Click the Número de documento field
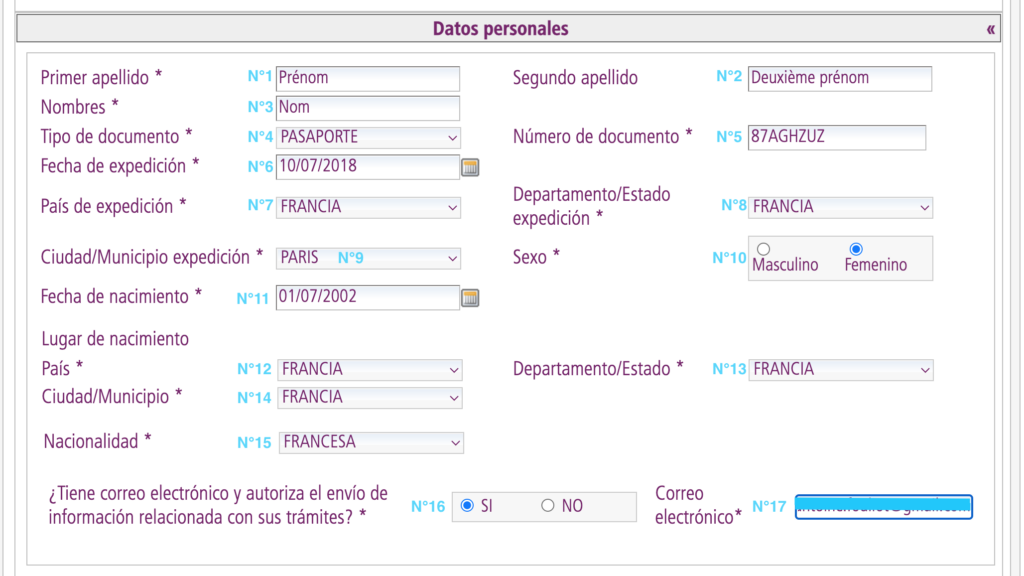The width and height of the screenshot is (1024, 576). point(837,137)
